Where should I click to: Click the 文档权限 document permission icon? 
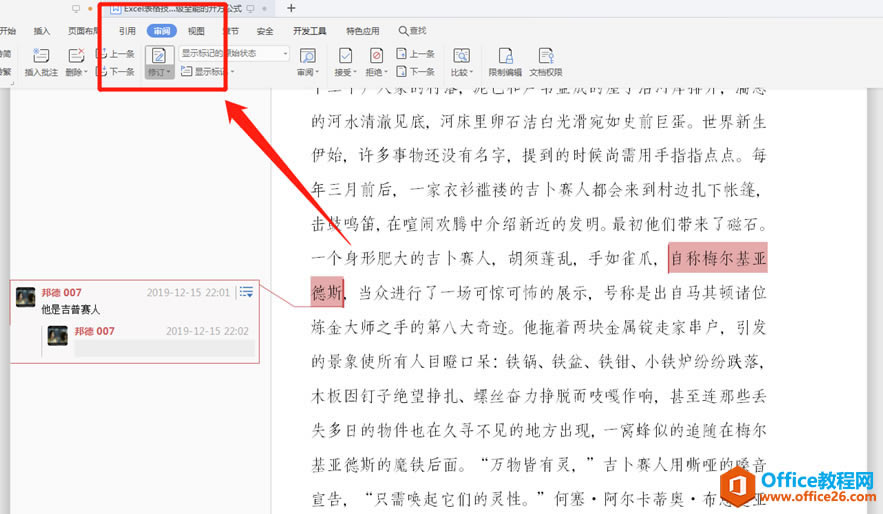pos(546,56)
